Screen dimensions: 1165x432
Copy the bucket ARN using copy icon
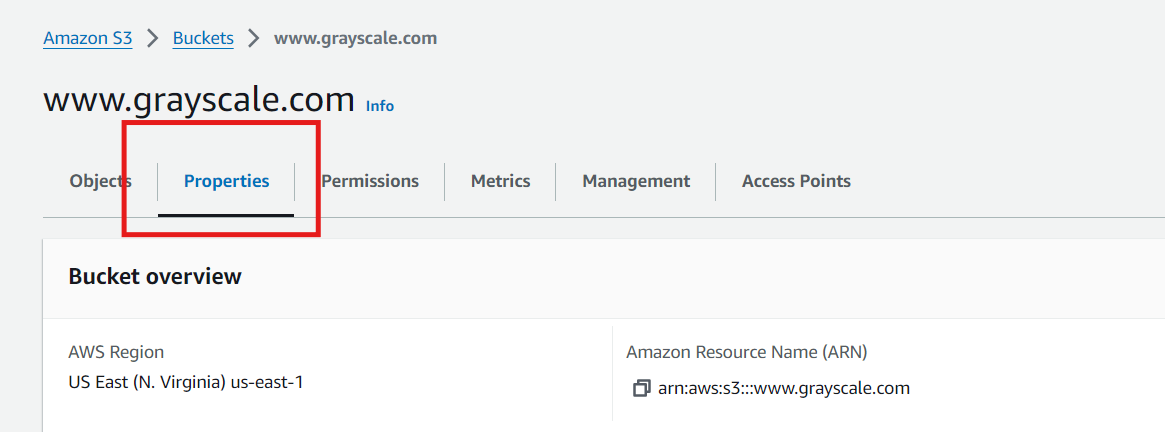(x=642, y=388)
